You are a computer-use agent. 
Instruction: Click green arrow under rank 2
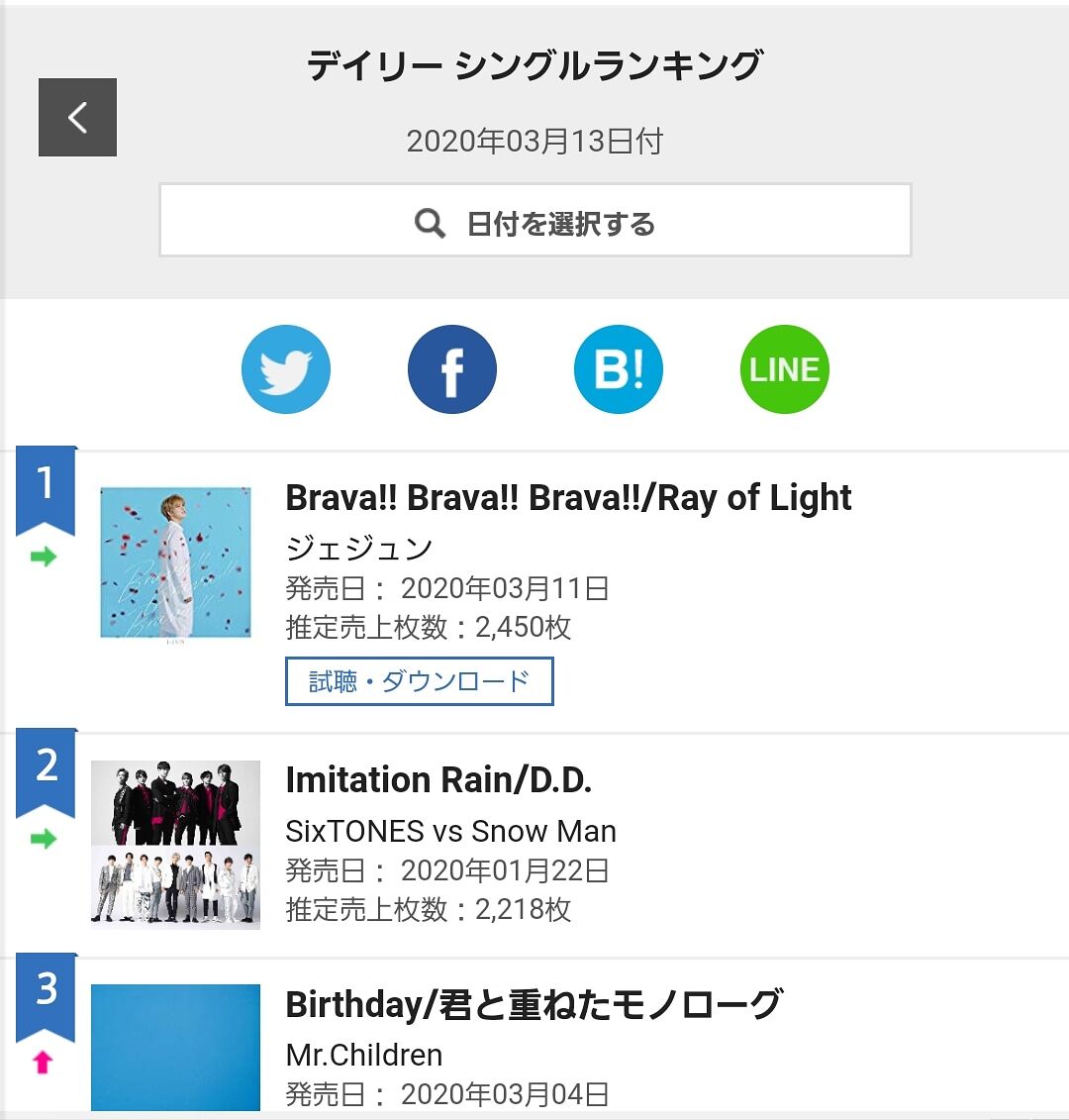[44, 839]
